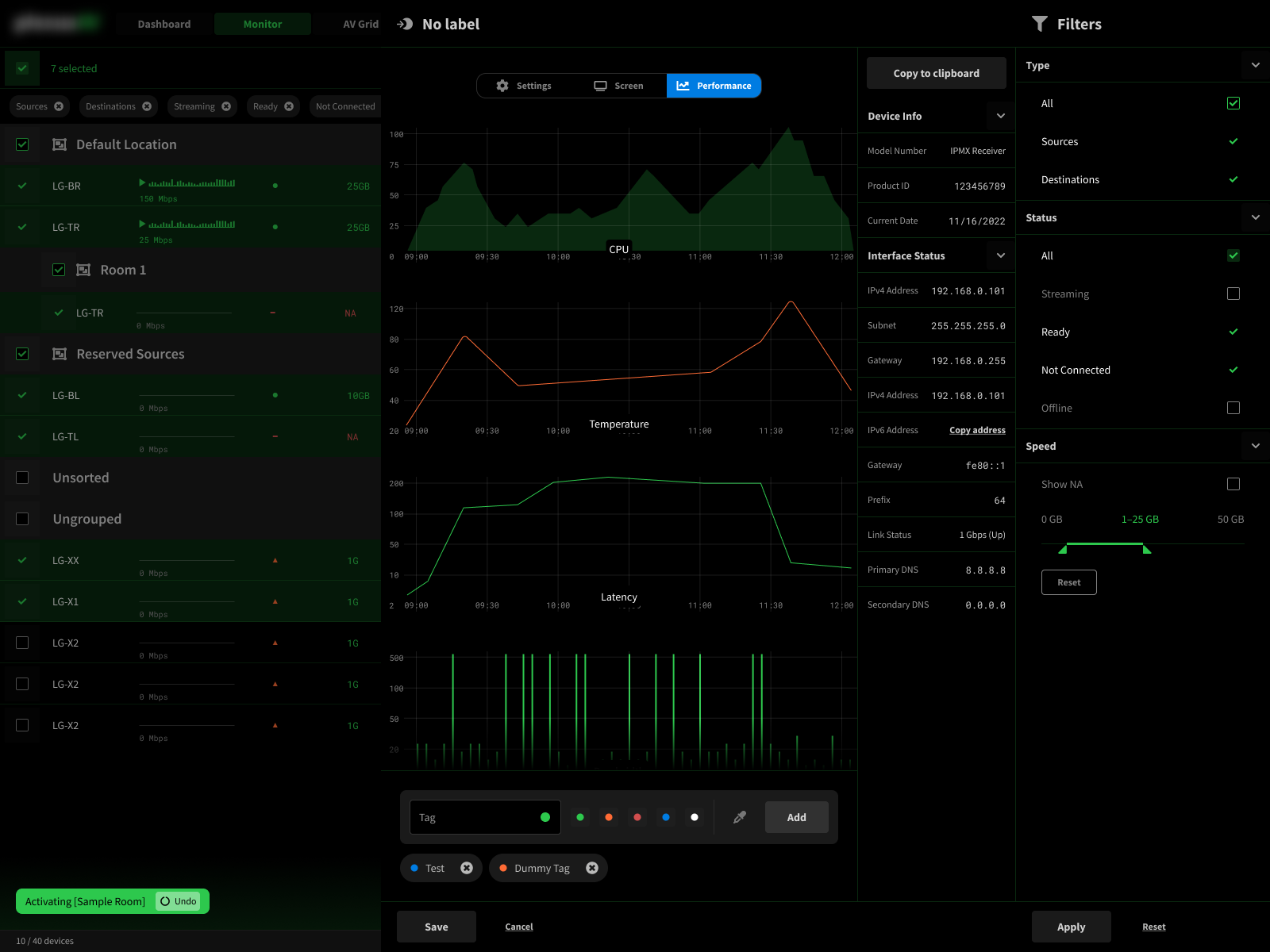
Task: Remove the Ready filter chip
Action: click(289, 106)
